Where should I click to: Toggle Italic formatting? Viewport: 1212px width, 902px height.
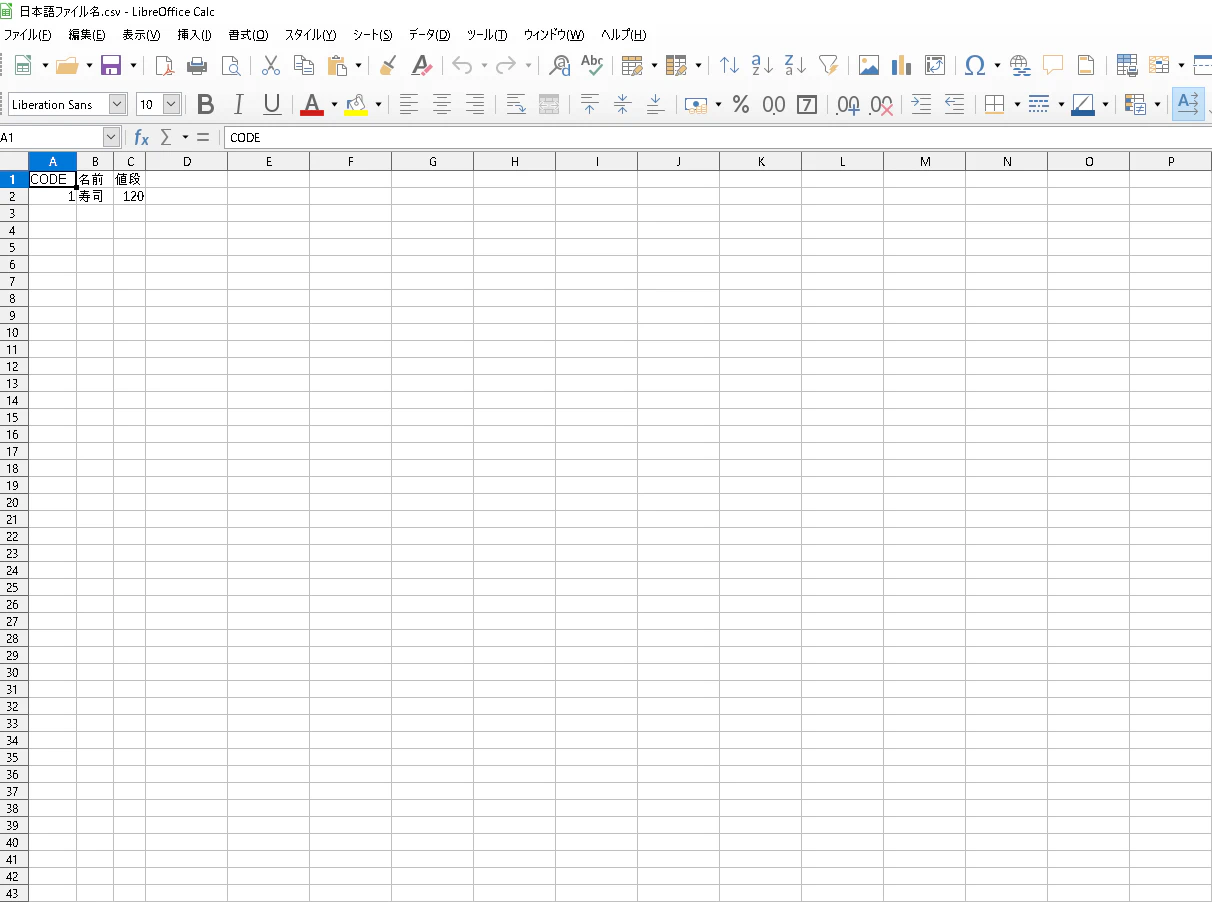click(238, 104)
